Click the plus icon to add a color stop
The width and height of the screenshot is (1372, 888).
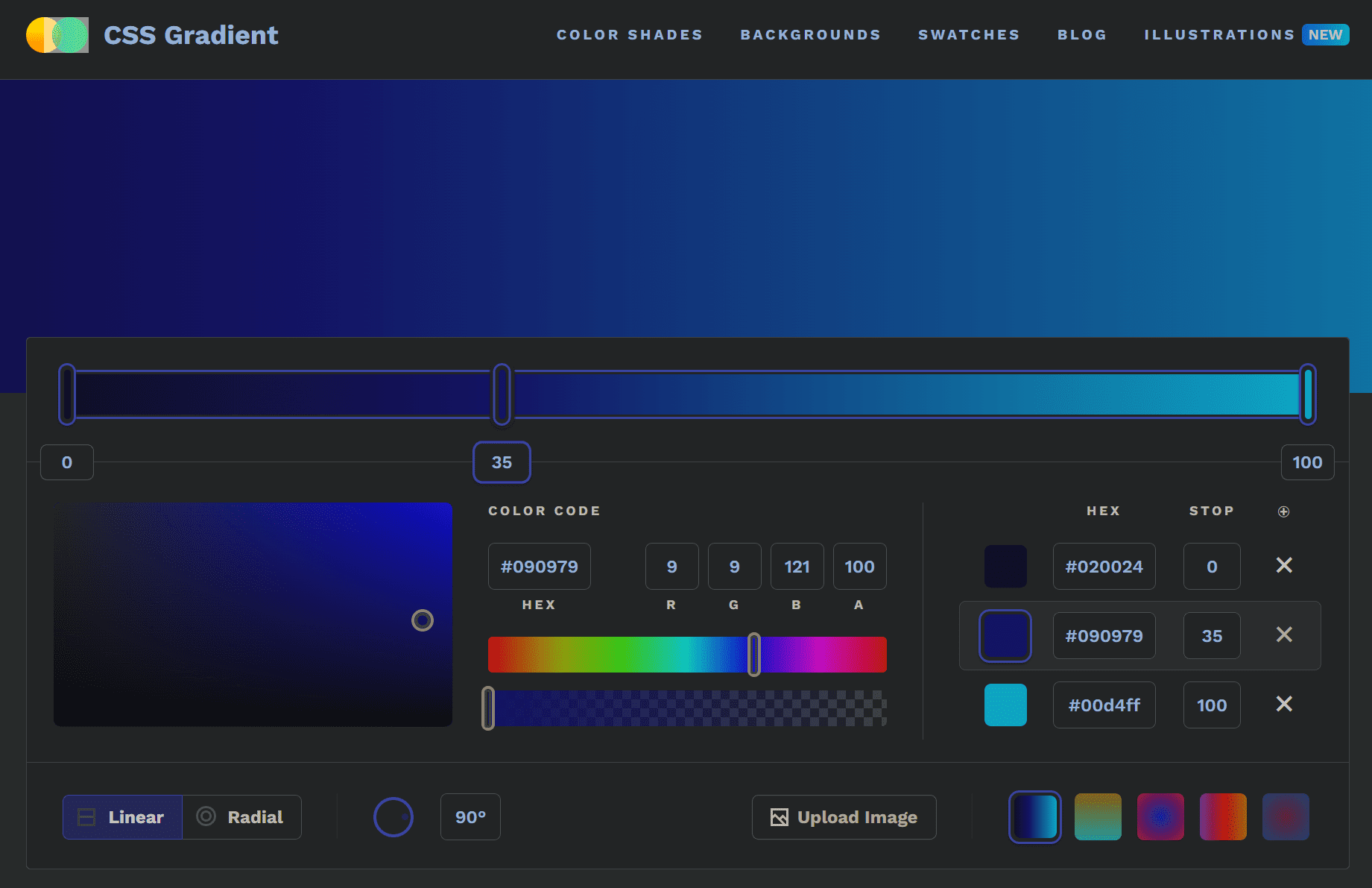click(1283, 511)
